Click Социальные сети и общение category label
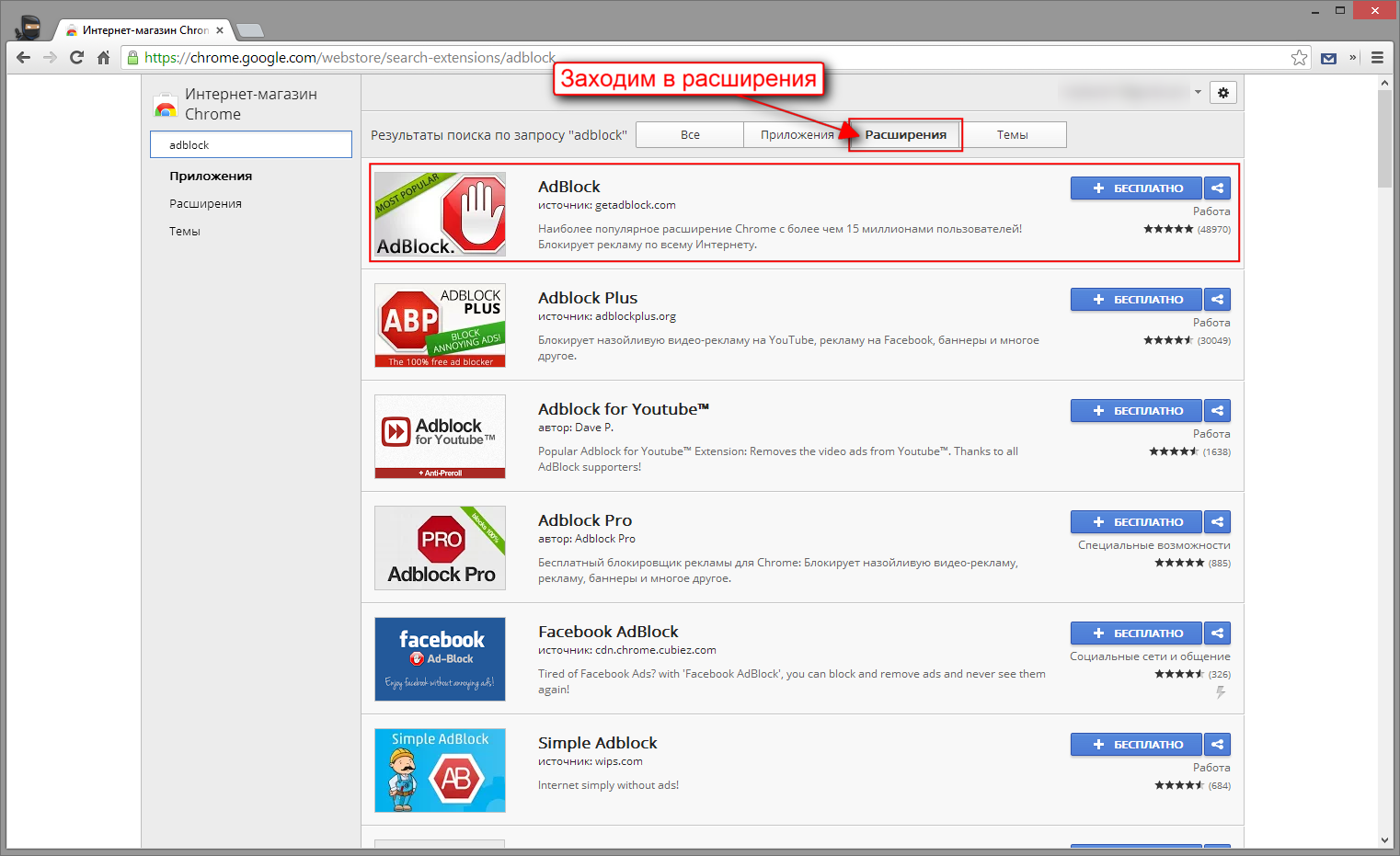 pos(1150,656)
